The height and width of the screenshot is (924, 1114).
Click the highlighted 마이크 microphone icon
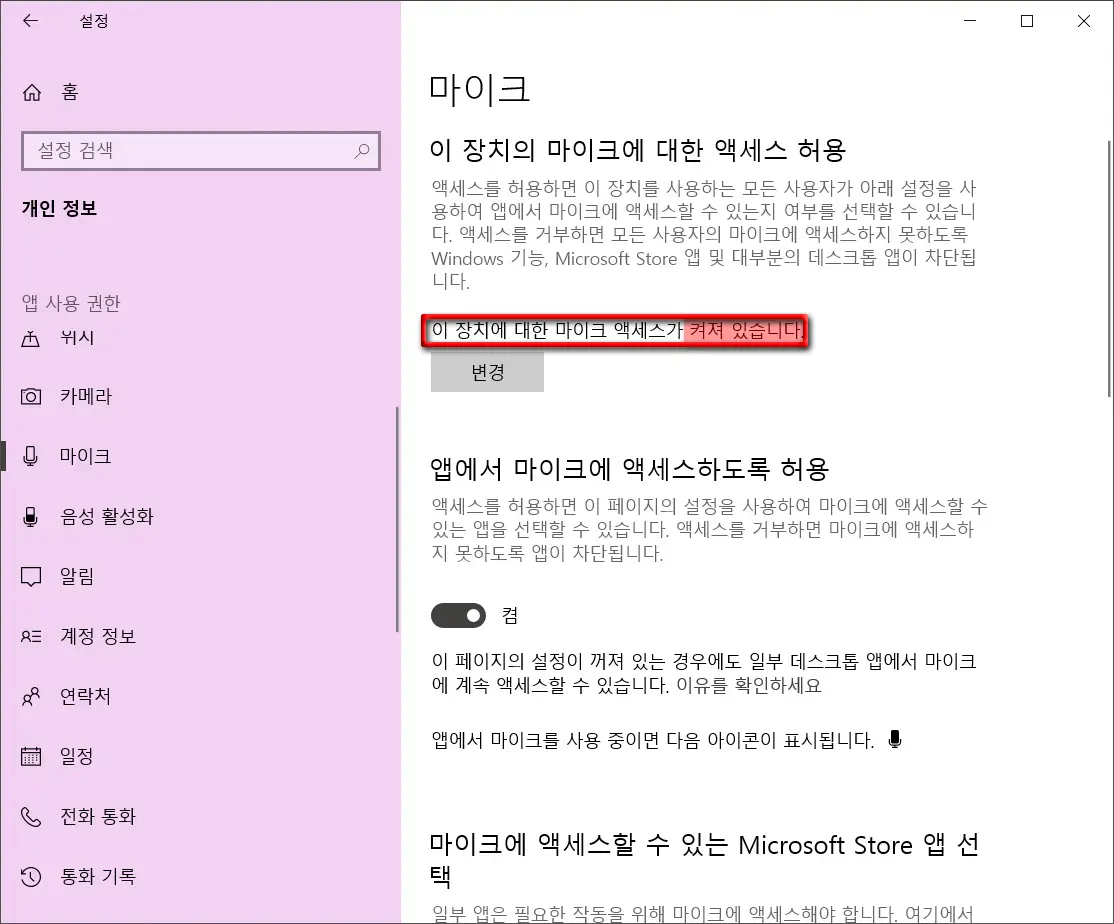pyautogui.click(x=33, y=456)
